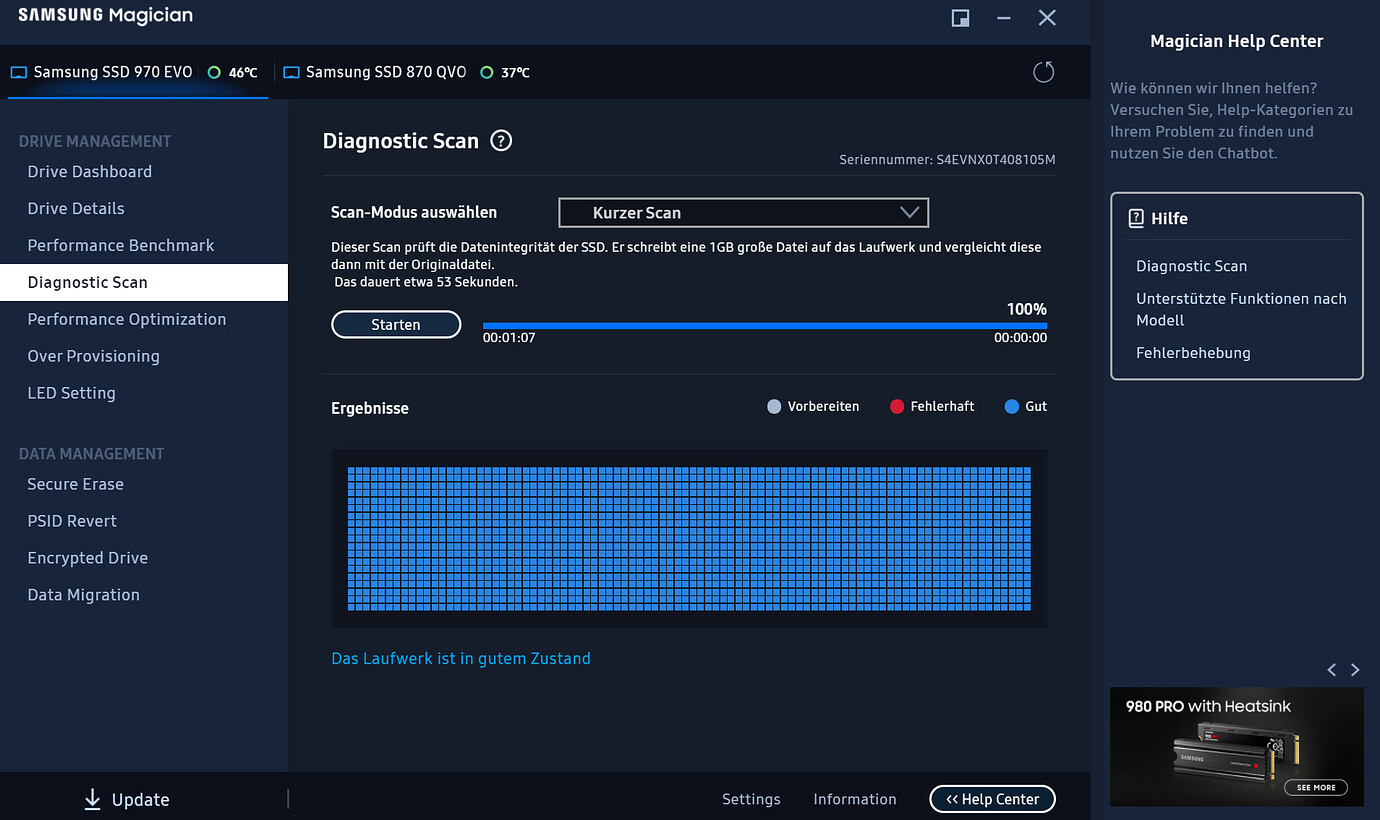Select Secure Erase under Data Management

(x=76, y=484)
